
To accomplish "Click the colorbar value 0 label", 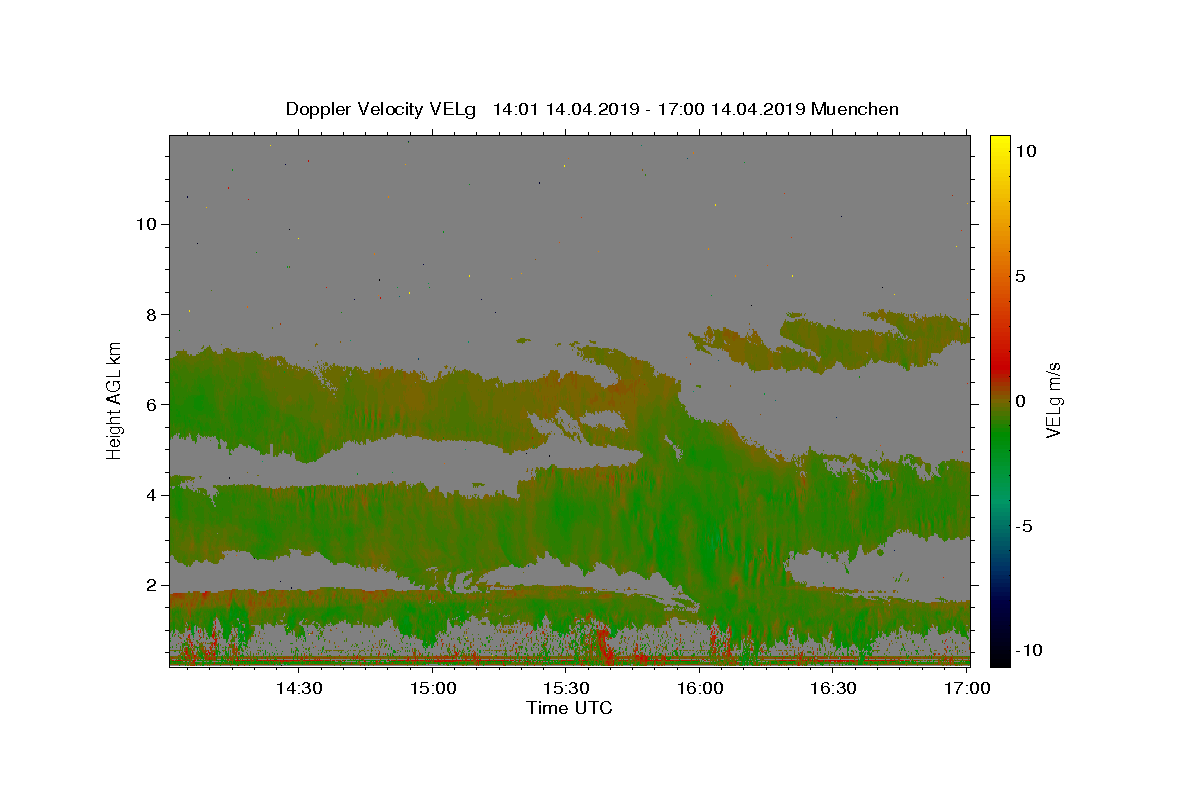I will [1021, 401].
